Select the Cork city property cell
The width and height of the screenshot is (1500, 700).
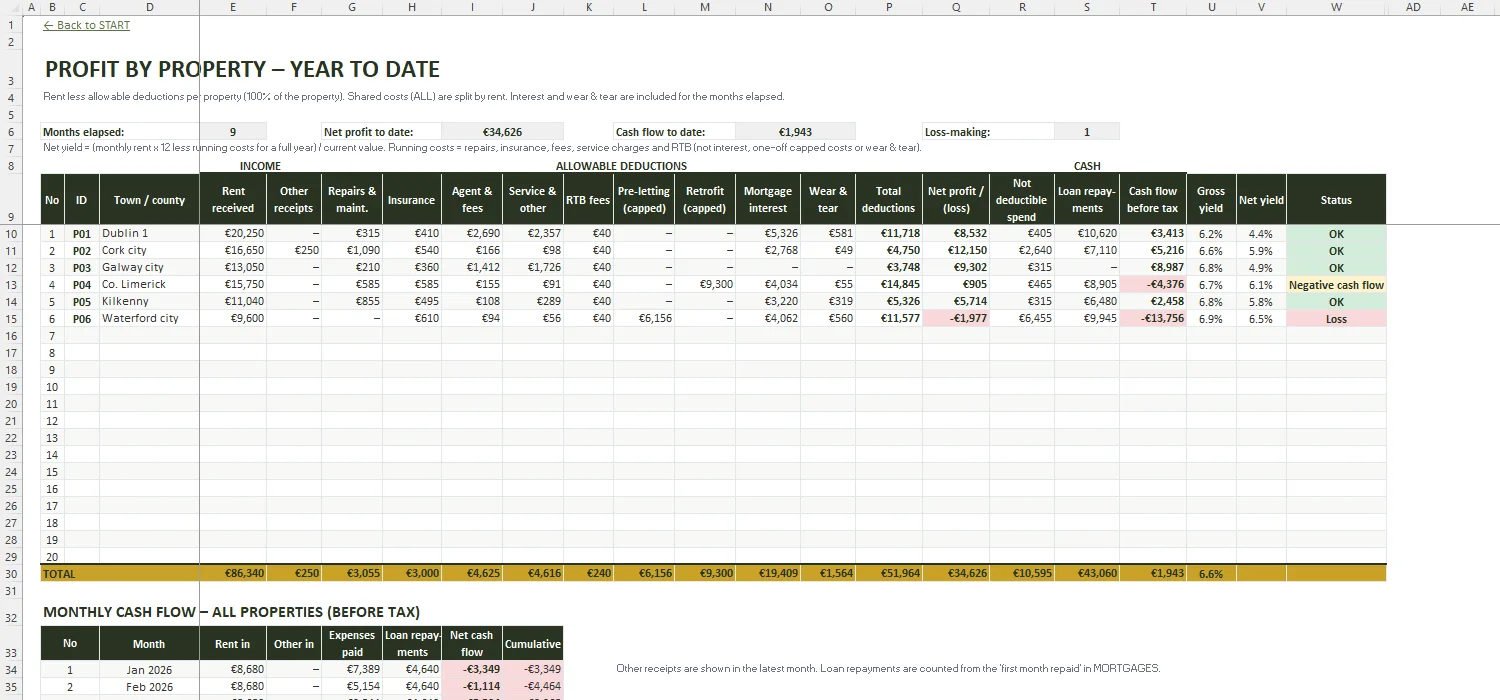click(x=149, y=250)
